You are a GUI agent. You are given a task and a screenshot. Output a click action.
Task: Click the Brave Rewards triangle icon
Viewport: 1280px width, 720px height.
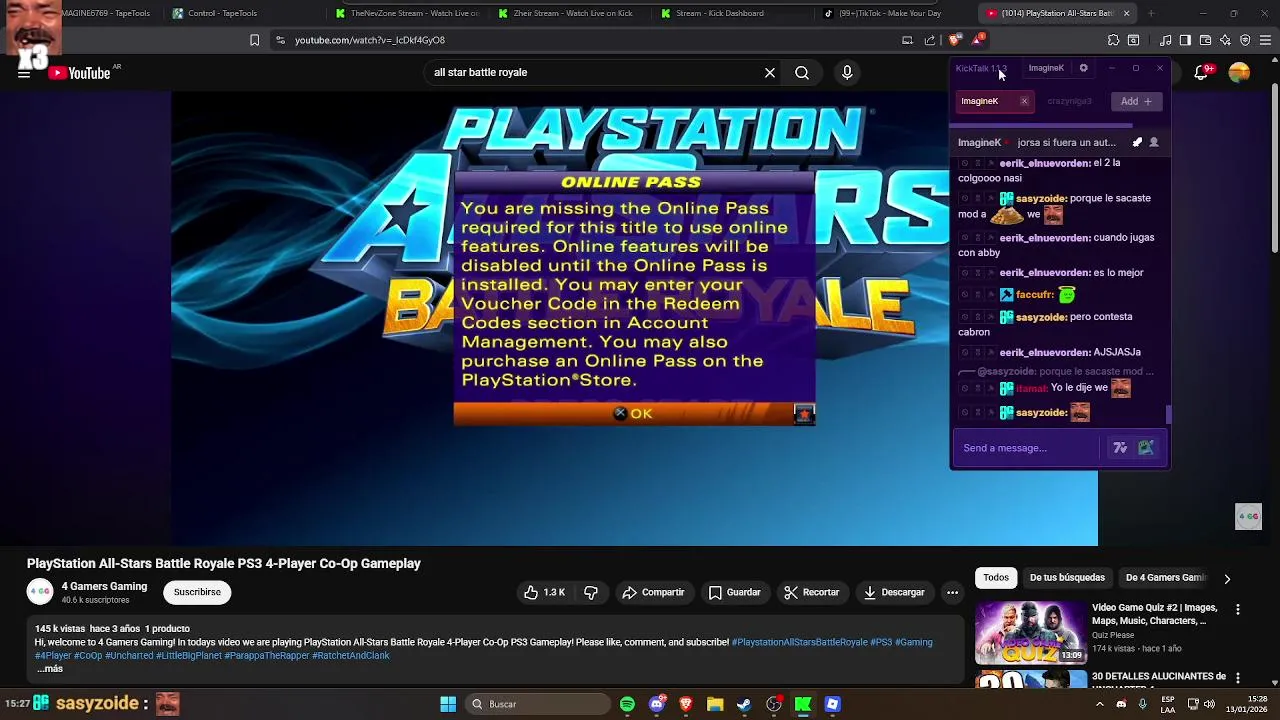click(x=977, y=40)
